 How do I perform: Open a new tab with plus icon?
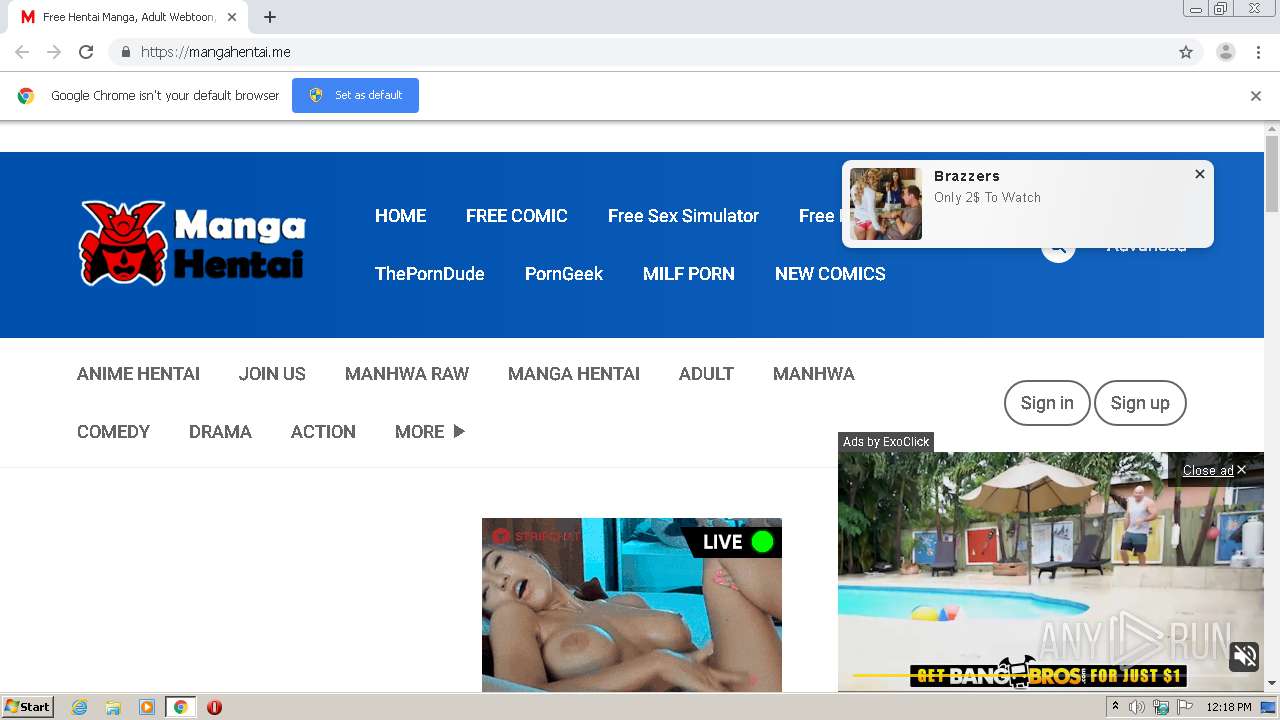270,17
